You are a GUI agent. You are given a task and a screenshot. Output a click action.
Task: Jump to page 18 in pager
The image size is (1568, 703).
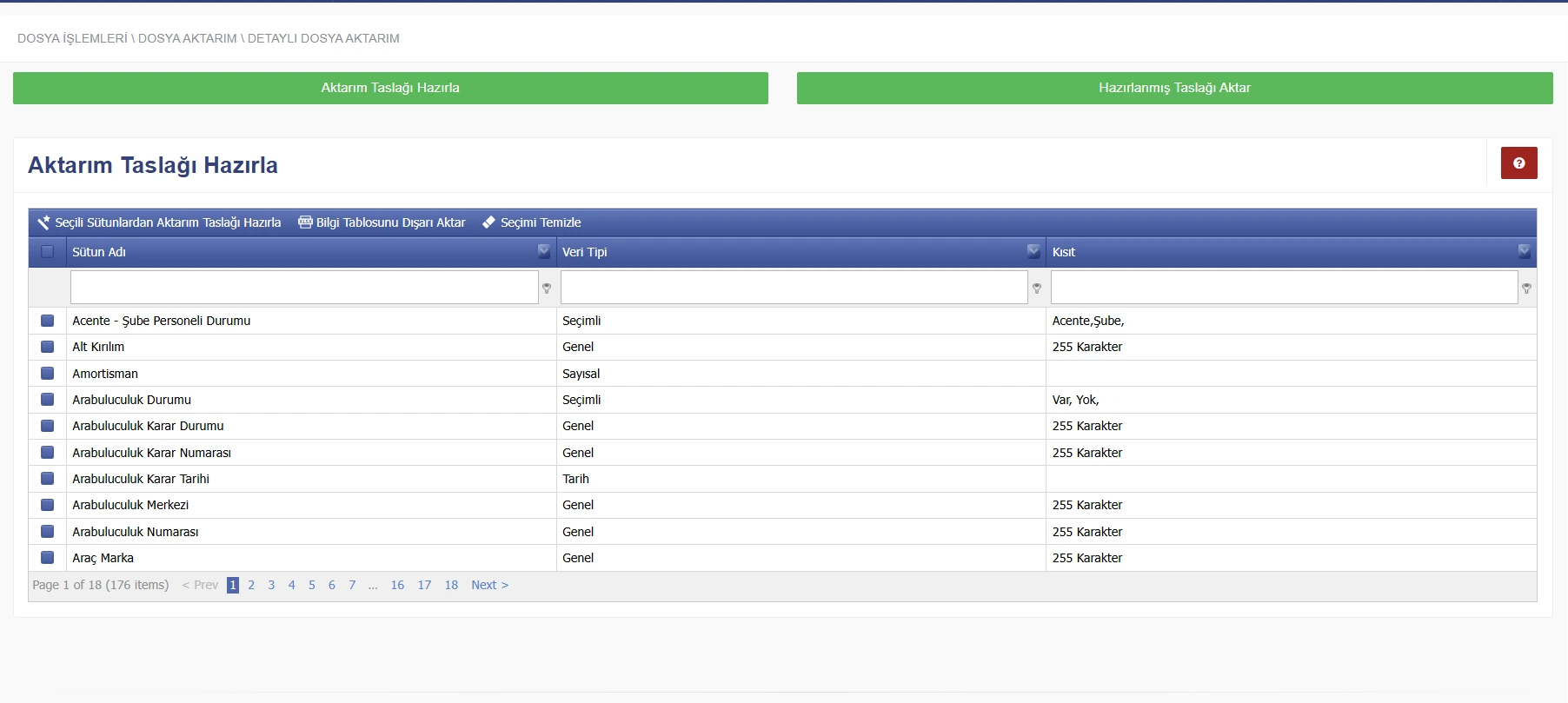pos(451,585)
